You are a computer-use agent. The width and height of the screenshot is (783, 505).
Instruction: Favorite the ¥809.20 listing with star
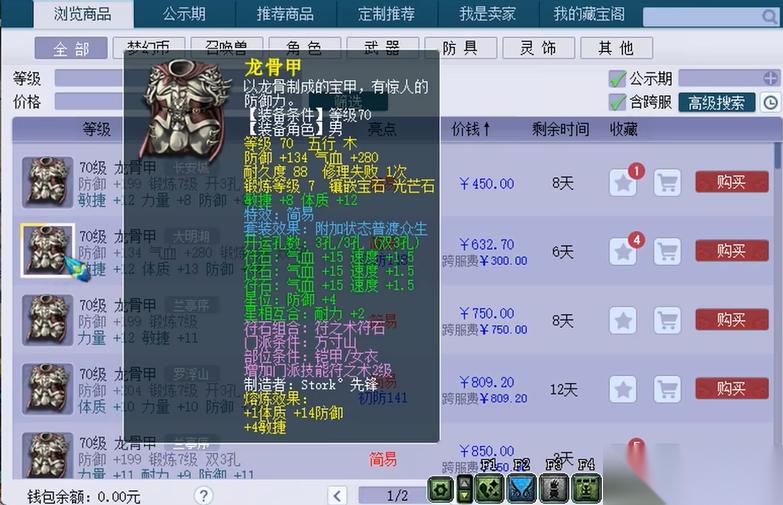[623, 389]
